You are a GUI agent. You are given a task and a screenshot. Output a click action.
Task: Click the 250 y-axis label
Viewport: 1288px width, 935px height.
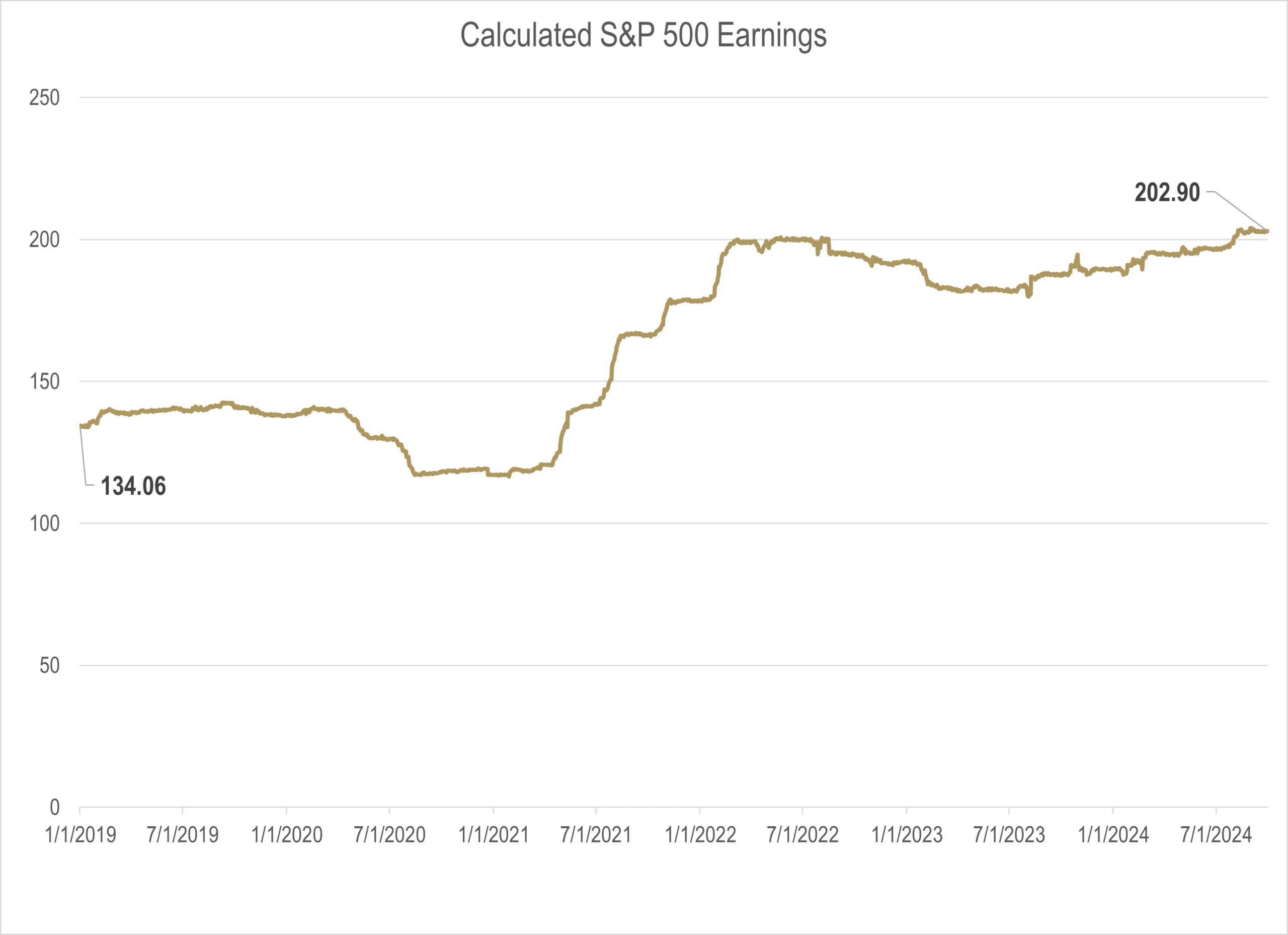44,98
